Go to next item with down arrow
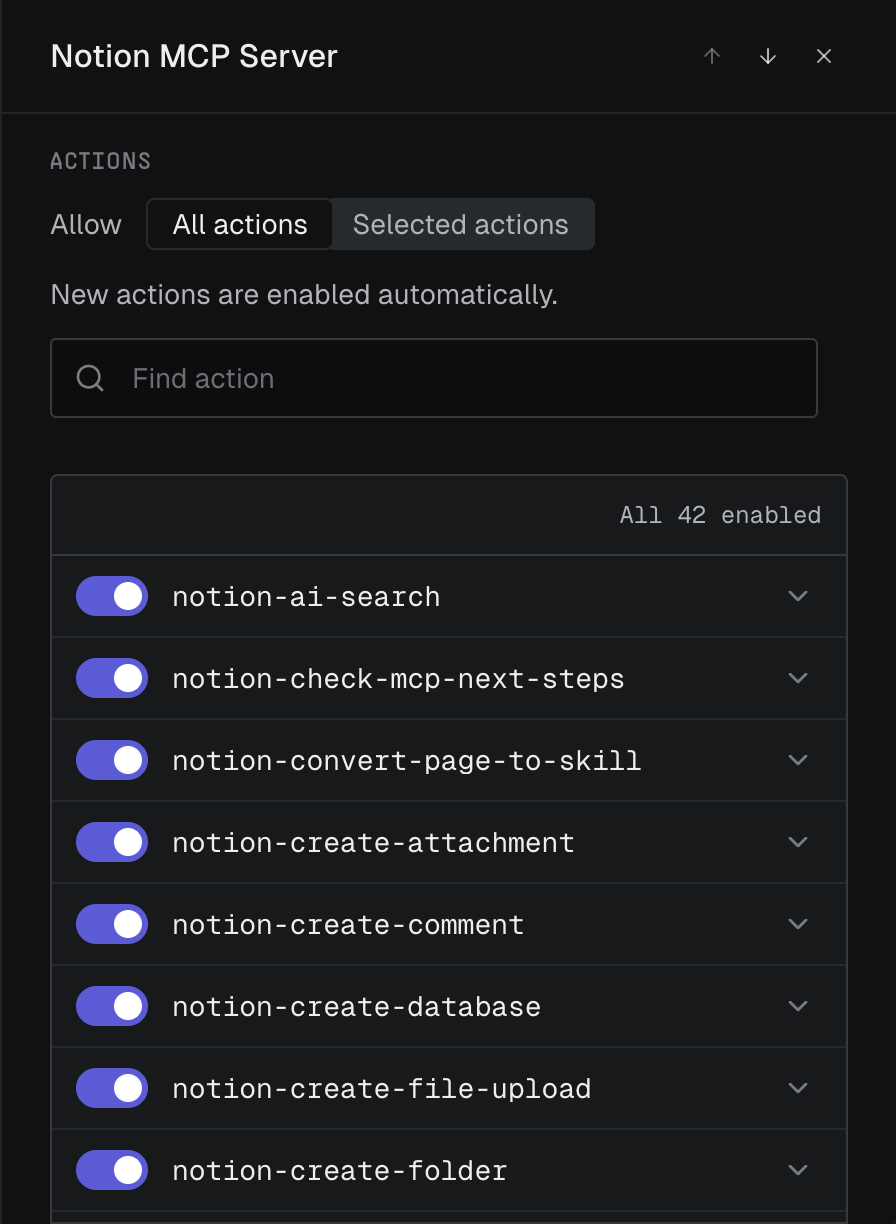 point(768,56)
